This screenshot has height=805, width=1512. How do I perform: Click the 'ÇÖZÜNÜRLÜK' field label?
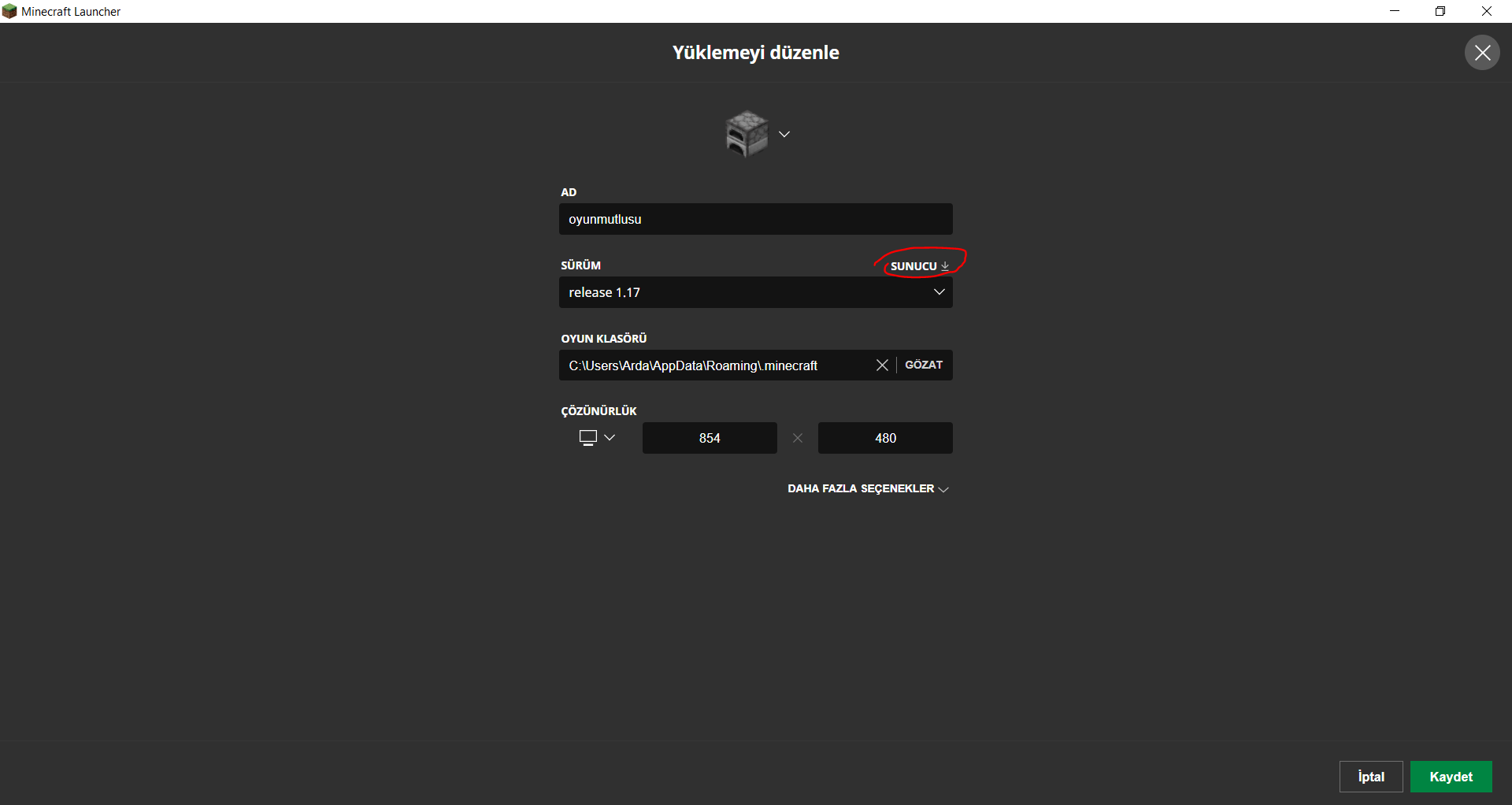coord(598,411)
